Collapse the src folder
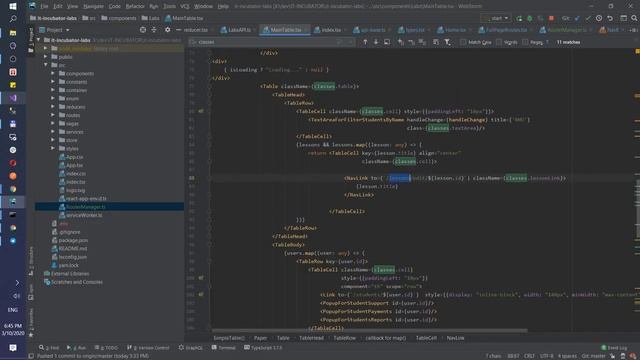Viewport: 640px width, 360px height. 46,65
